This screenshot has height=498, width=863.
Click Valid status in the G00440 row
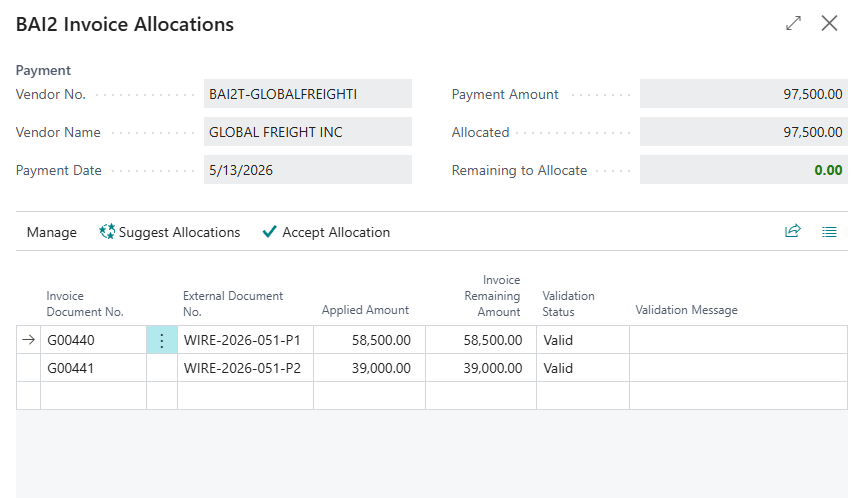(x=583, y=340)
